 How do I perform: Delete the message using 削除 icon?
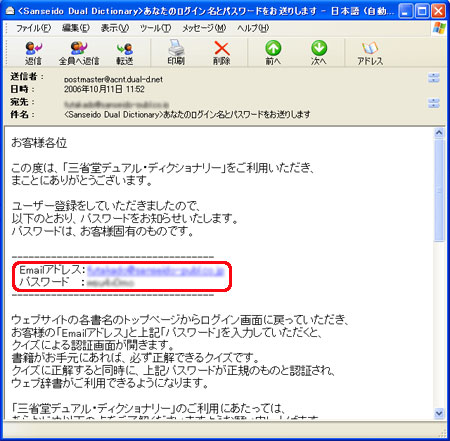pos(222,53)
